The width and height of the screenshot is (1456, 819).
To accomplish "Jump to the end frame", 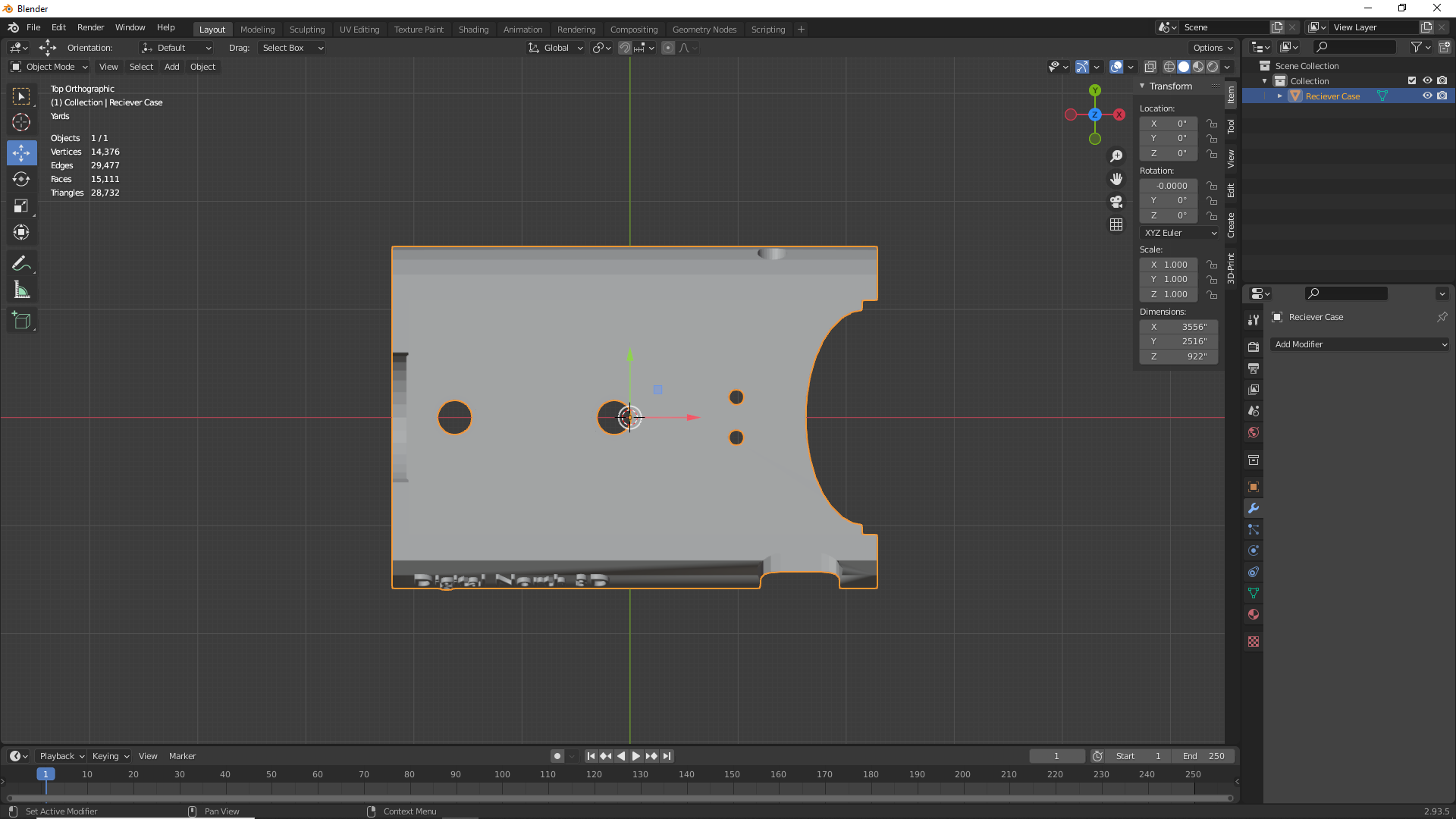I will 667,756.
